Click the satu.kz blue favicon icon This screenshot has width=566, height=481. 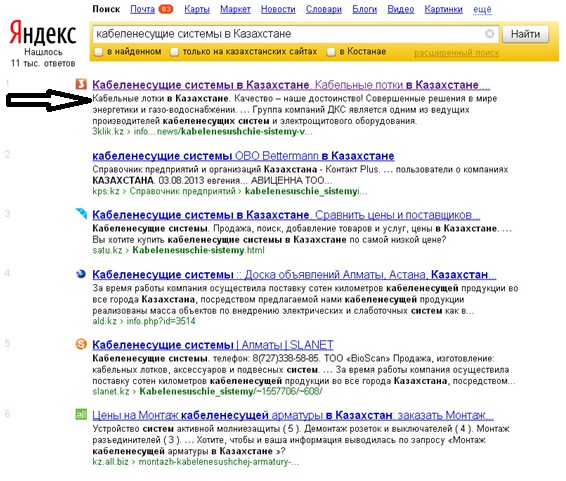(81, 213)
